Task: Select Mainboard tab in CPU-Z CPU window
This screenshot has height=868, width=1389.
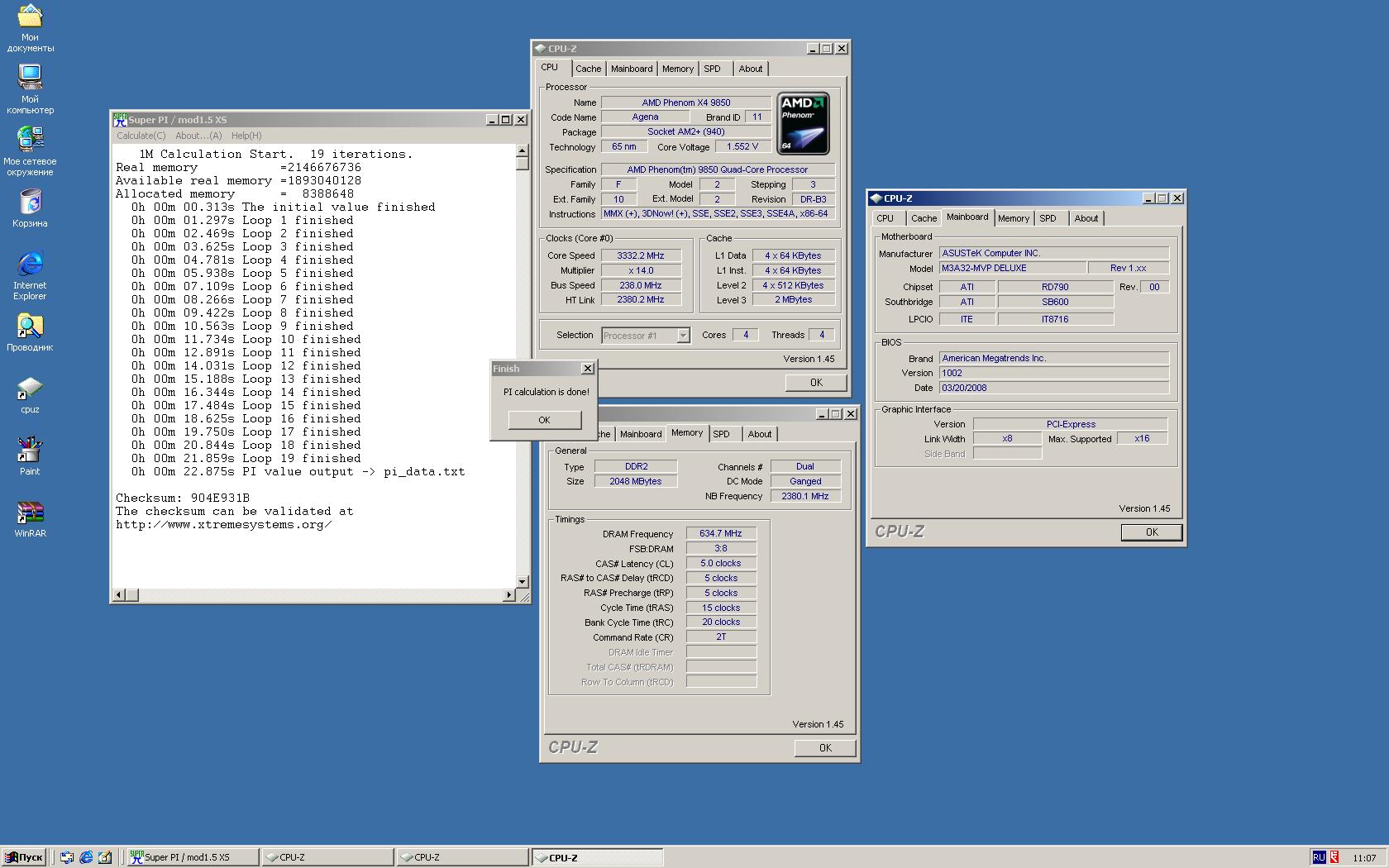Action: tap(632, 69)
